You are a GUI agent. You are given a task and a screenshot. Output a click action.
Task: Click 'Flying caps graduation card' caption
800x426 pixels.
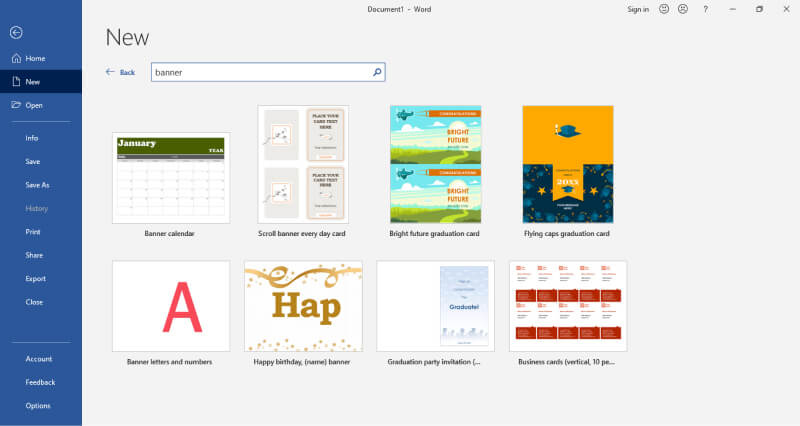coord(567,234)
